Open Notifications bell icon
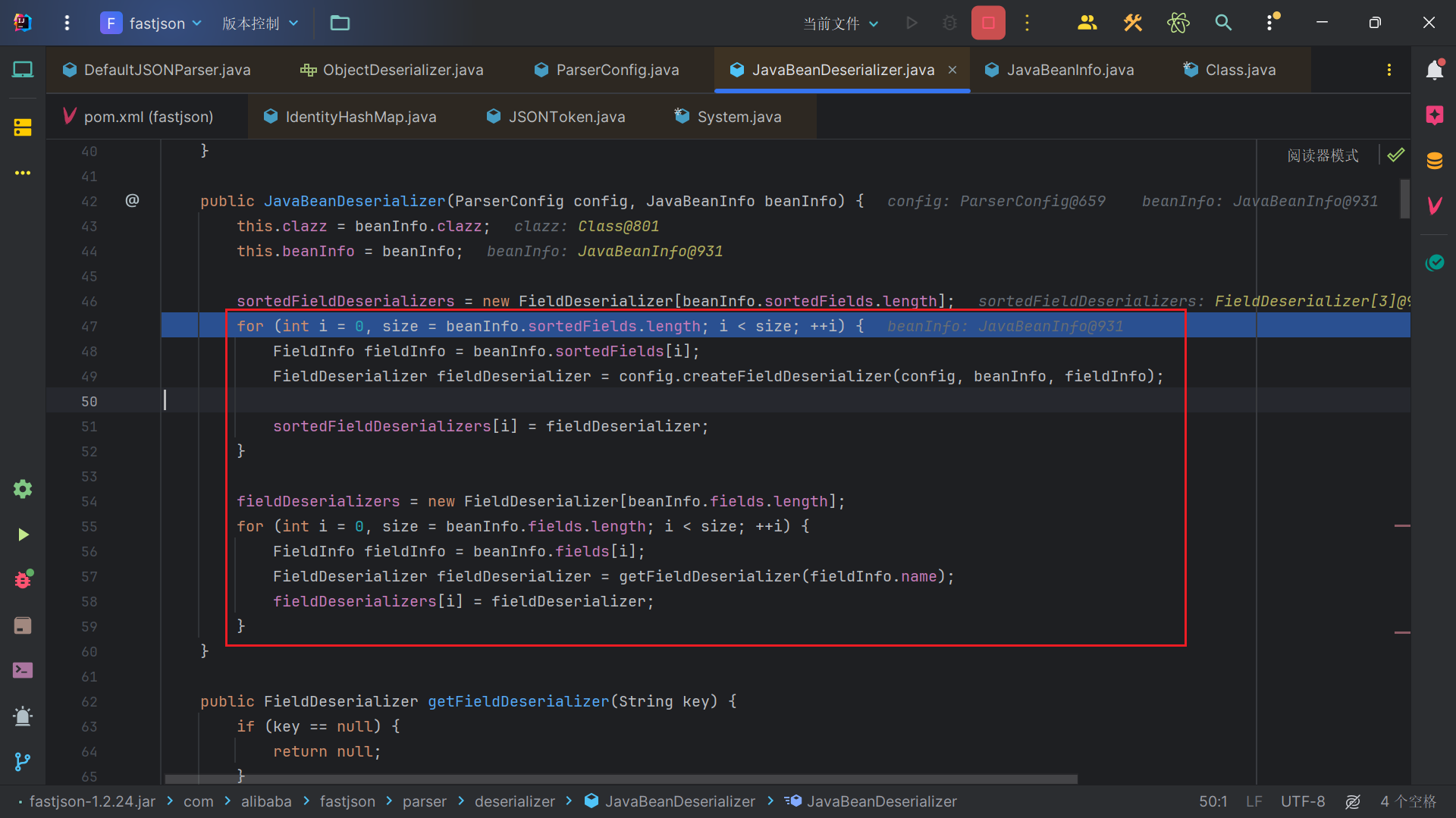The image size is (1456, 818). point(1434,70)
